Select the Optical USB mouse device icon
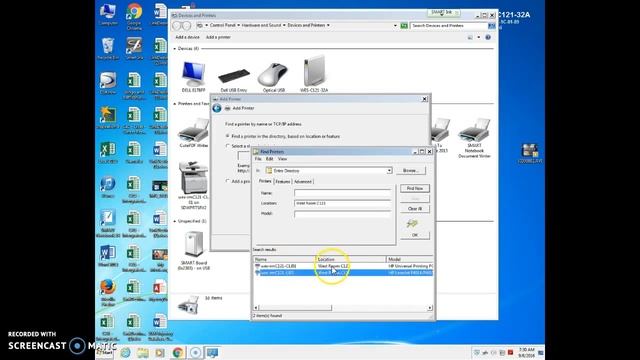The width and height of the screenshot is (640, 360). point(273,74)
